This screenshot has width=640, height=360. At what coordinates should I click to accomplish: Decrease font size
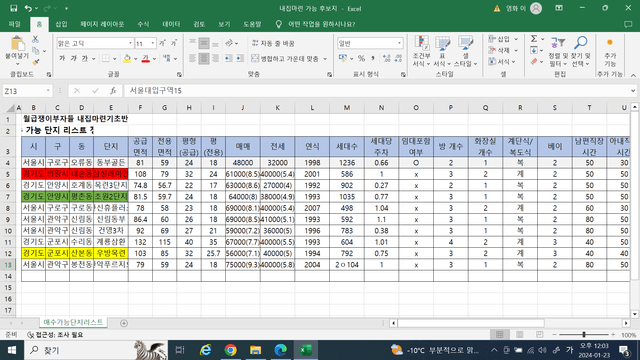click(174, 43)
